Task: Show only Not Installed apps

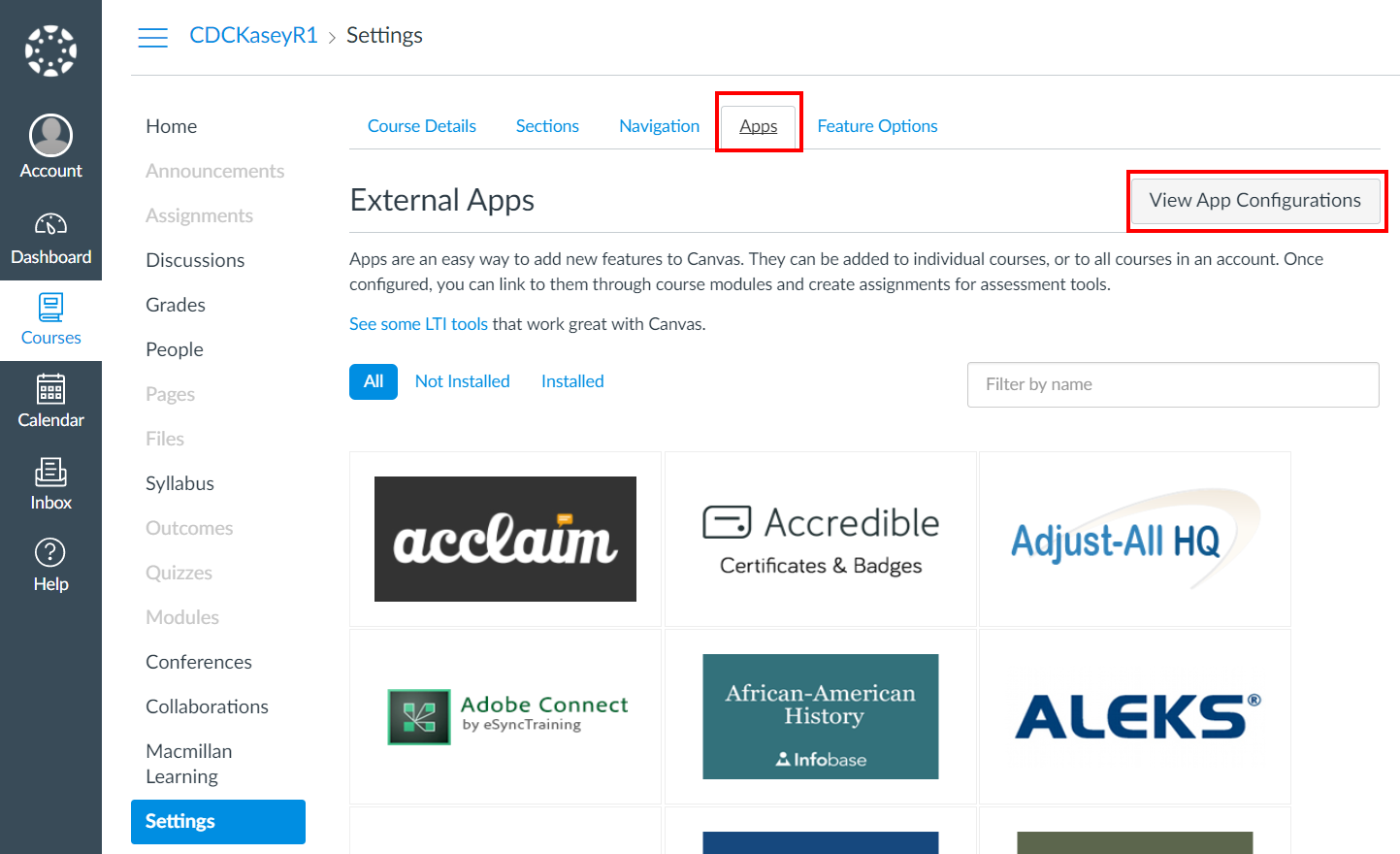Action: tap(462, 381)
